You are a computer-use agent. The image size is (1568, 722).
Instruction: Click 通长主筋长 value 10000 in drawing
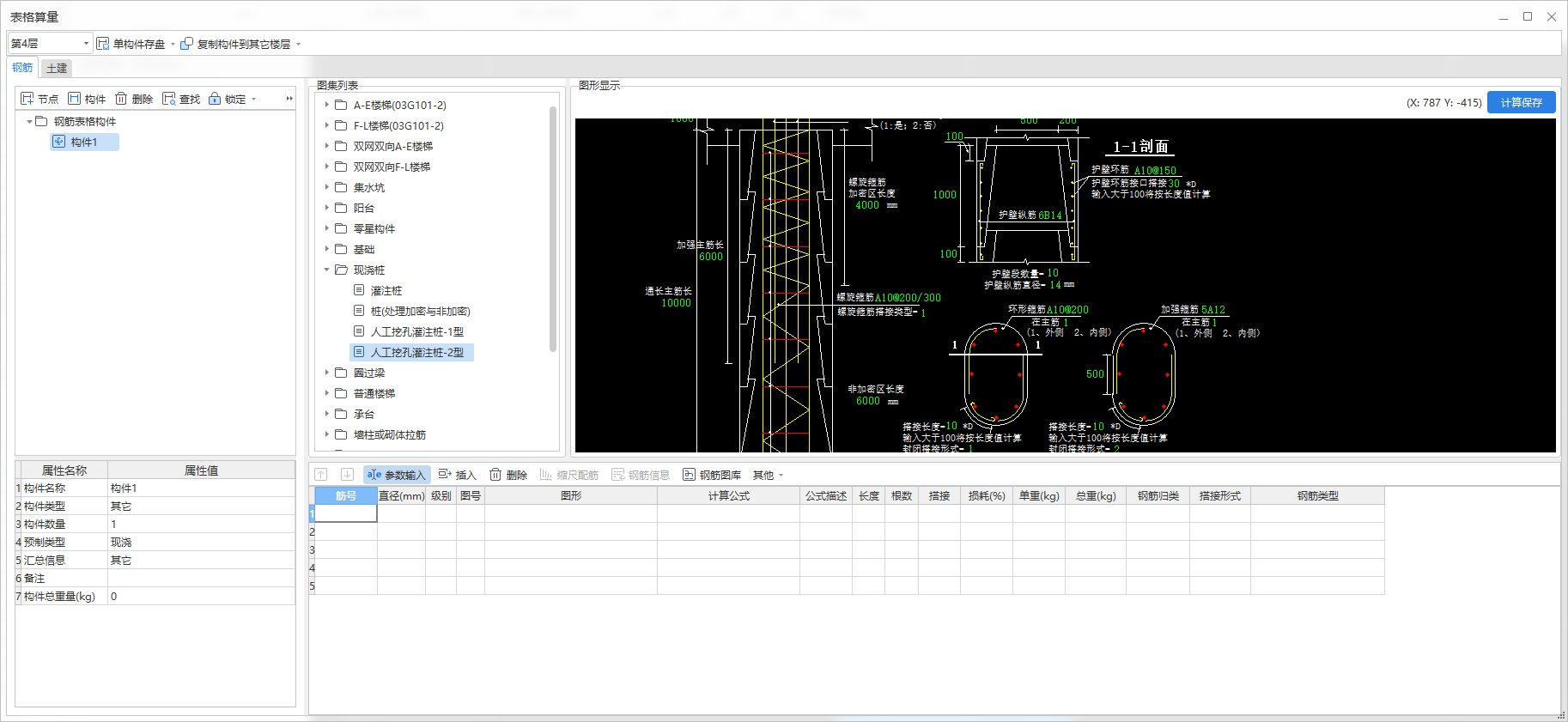point(676,303)
